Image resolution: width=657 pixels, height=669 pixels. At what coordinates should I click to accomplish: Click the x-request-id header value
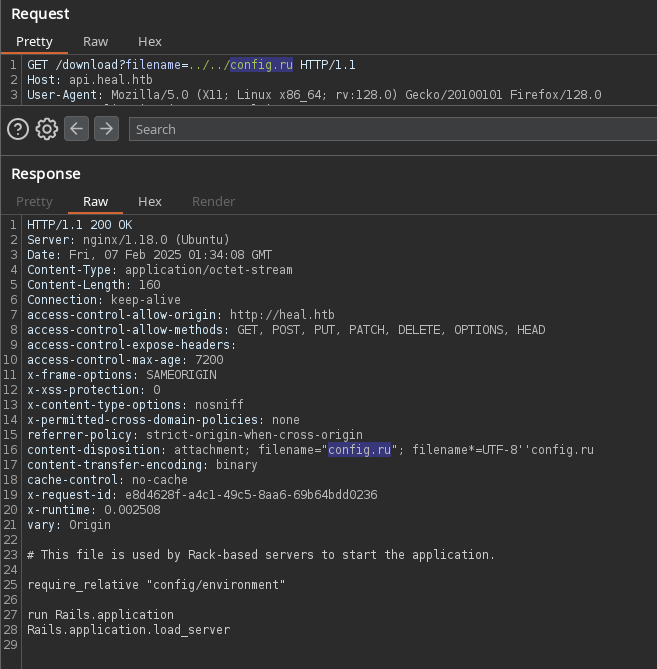251,494
